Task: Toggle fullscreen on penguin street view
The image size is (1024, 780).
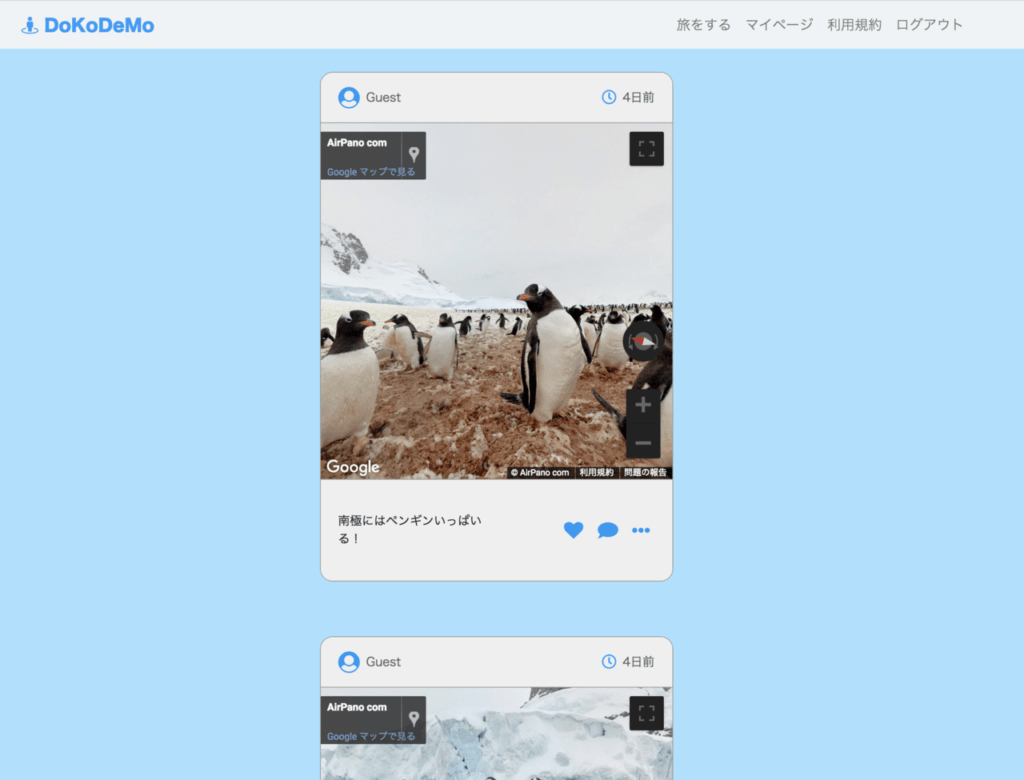Action: (x=647, y=149)
